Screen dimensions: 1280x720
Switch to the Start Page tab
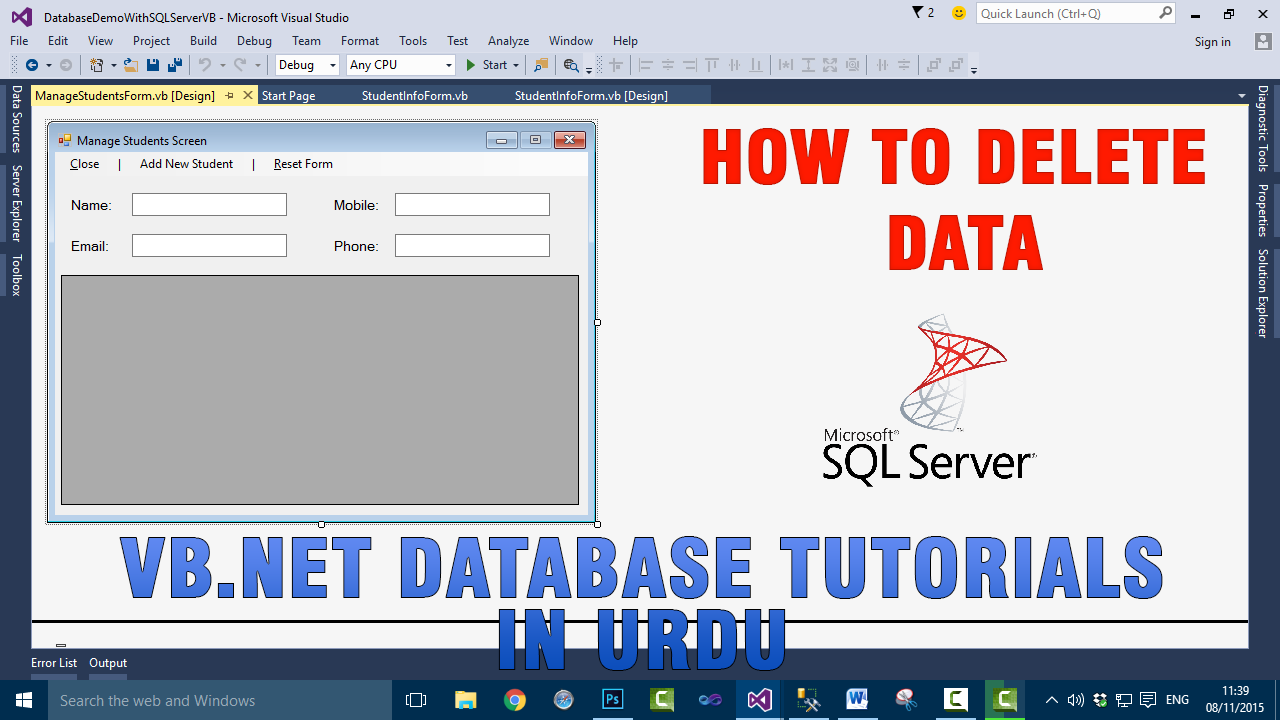coord(288,96)
